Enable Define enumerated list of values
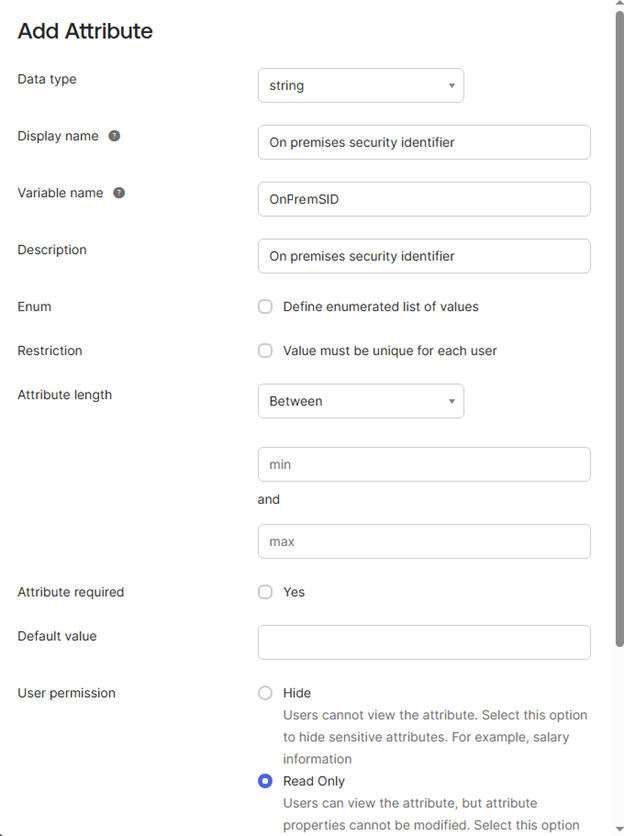 (265, 307)
